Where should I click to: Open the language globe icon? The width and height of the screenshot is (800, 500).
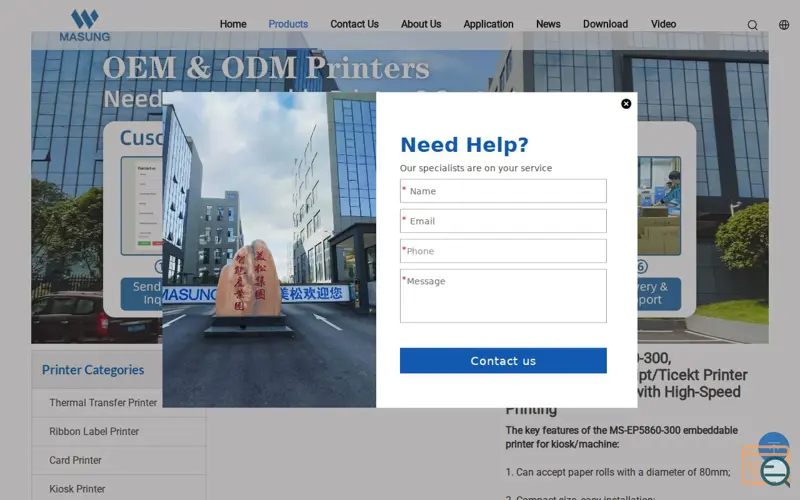(784, 24)
